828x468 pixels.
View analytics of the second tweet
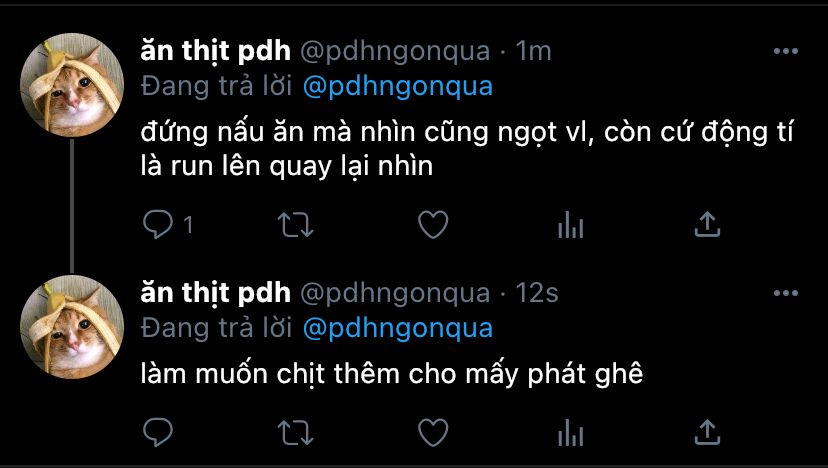click(x=570, y=432)
